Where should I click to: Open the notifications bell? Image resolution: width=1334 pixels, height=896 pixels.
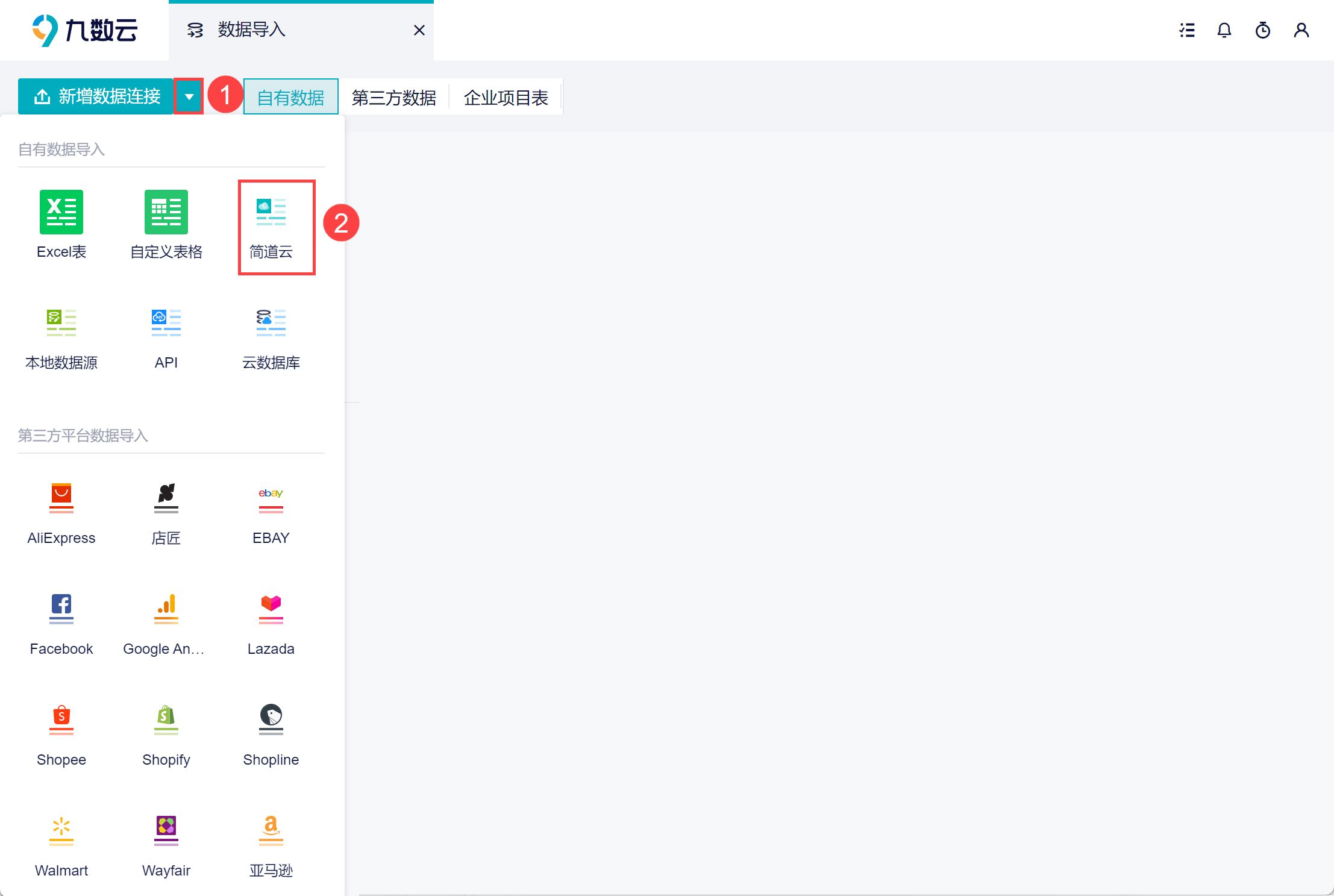tap(1224, 30)
